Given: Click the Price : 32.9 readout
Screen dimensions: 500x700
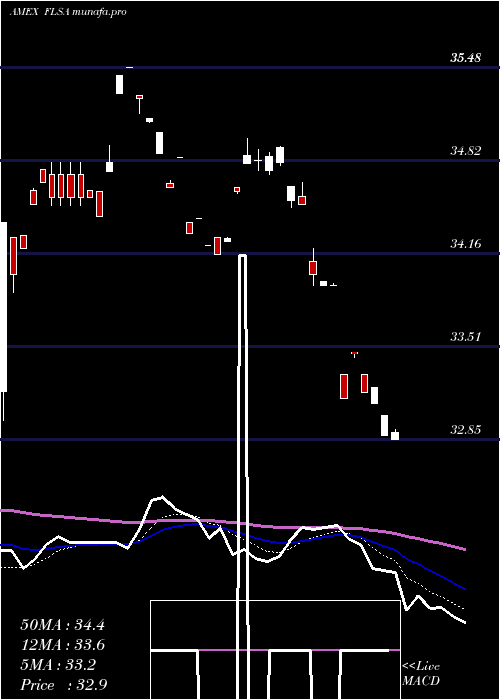Looking at the screenshot, I should coord(63,685).
